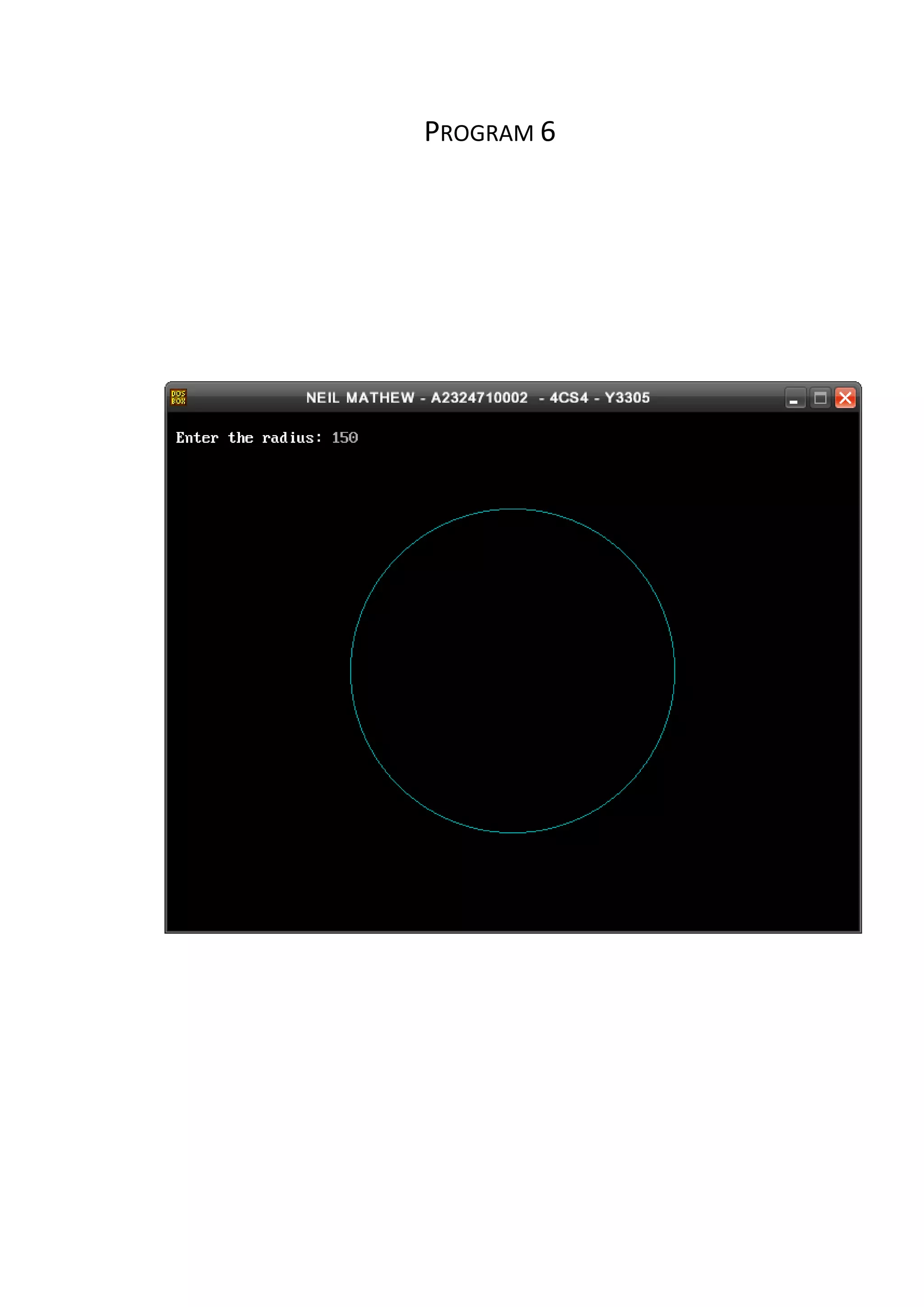Click the DOSBox icon in the title bar
The image size is (924, 1307).
point(178,397)
